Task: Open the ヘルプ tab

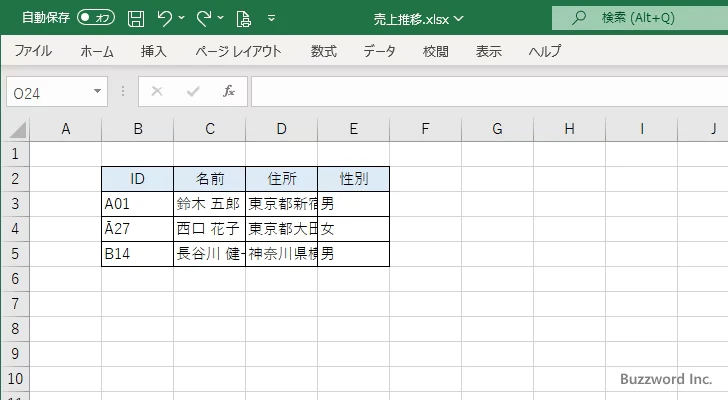Action: [545, 51]
